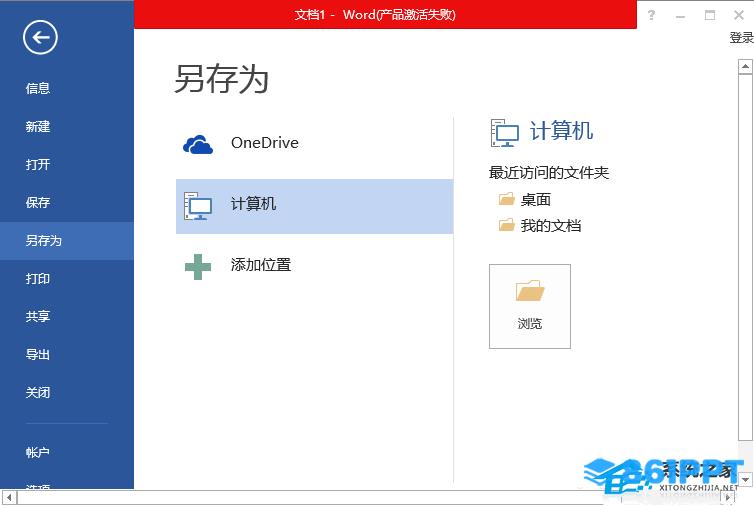This screenshot has width=754, height=506.
Task: Open the 打开 sidebar entry
Action: [38, 164]
